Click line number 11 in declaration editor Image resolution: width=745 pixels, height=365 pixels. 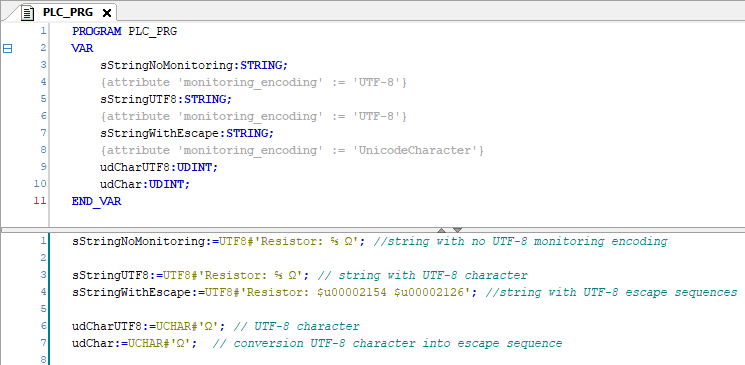pos(40,201)
